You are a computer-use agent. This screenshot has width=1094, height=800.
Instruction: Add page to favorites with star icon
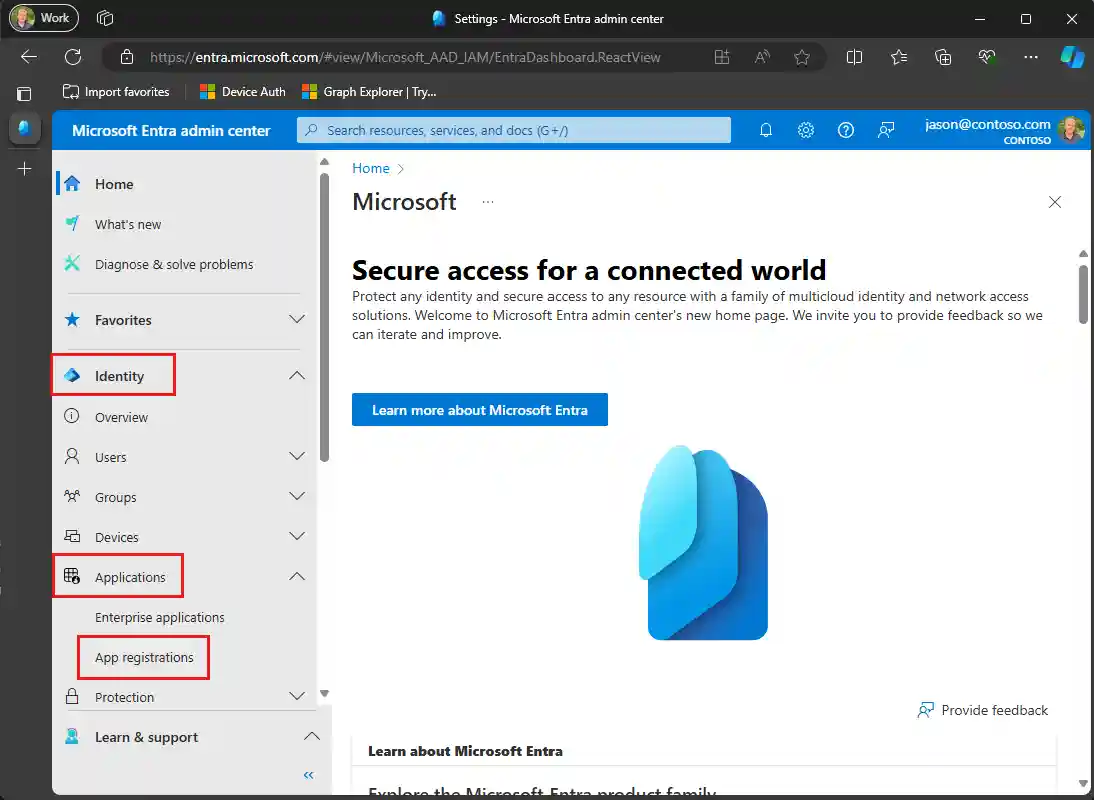coord(801,57)
